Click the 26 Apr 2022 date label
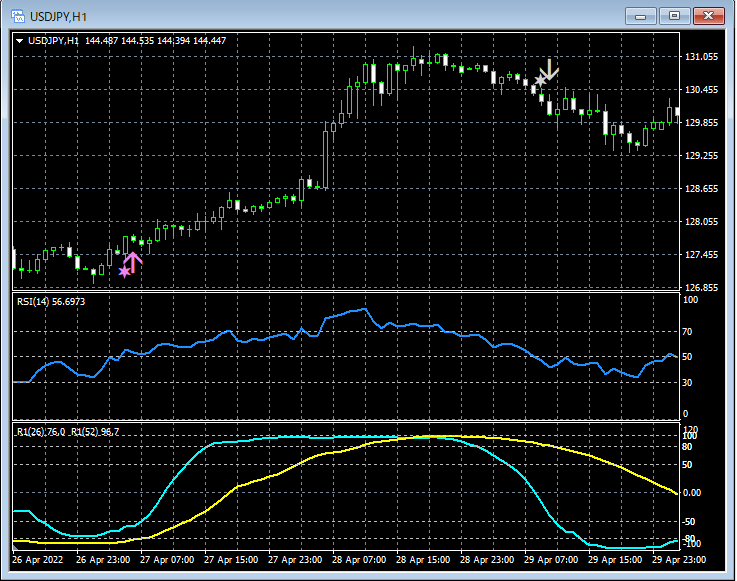Screen dimensions: 737x581 [x=36, y=559]
